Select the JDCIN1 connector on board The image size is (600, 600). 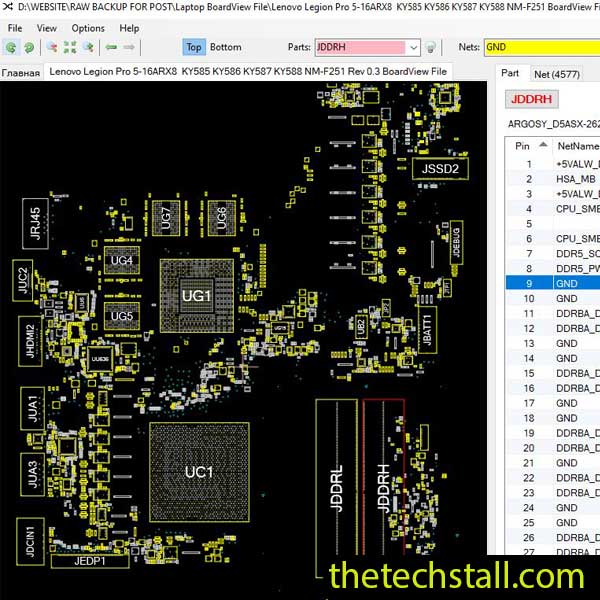click(x=30, y=541)
